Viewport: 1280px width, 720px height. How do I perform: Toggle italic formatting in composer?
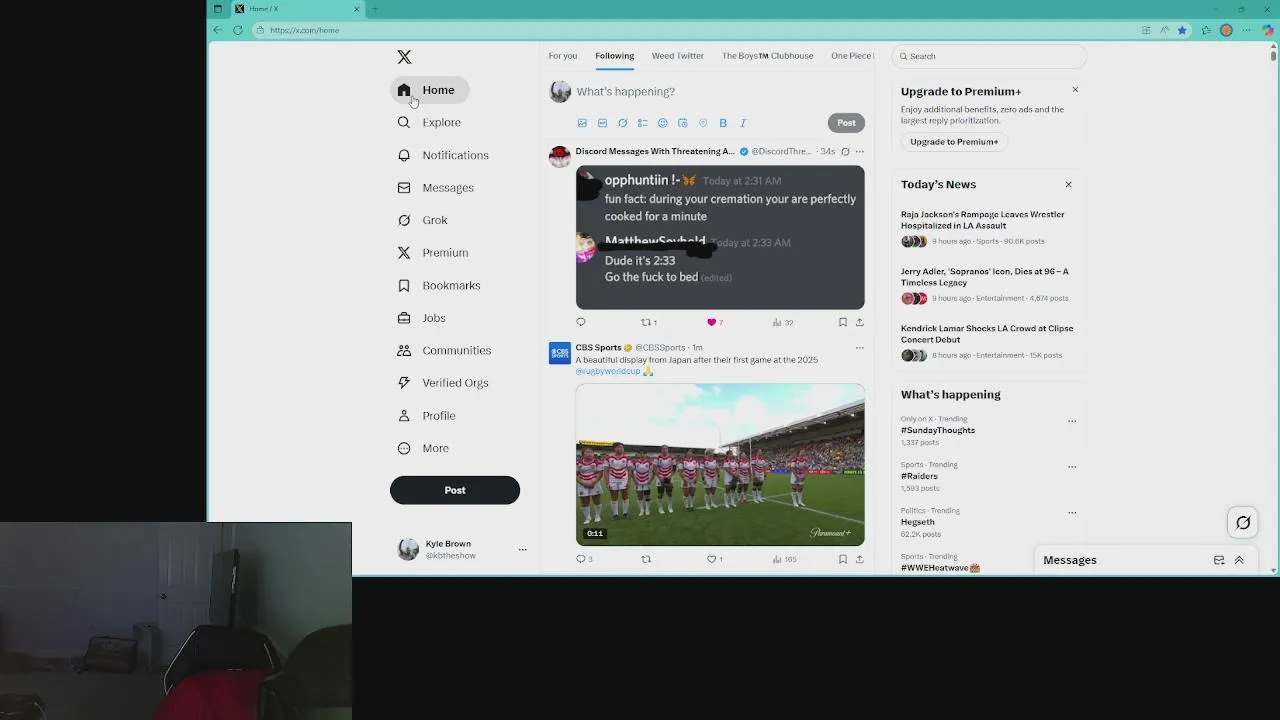click(x=743, y=123)
